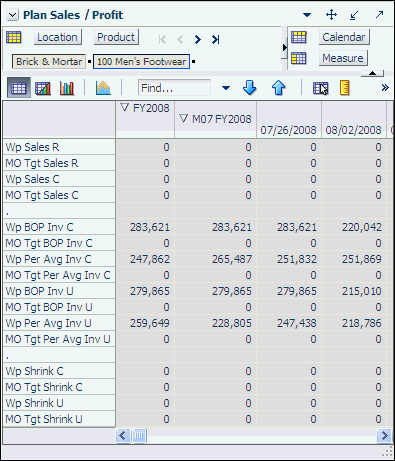Open the 100 Men's Footwear product selector

pyautogui.click(x=142, y=62)
